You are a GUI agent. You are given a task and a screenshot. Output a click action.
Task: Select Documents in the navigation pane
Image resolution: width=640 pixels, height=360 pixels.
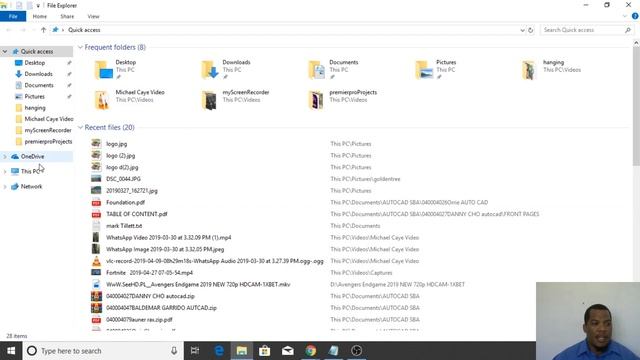pyautogui.click(x=39, y=85)
